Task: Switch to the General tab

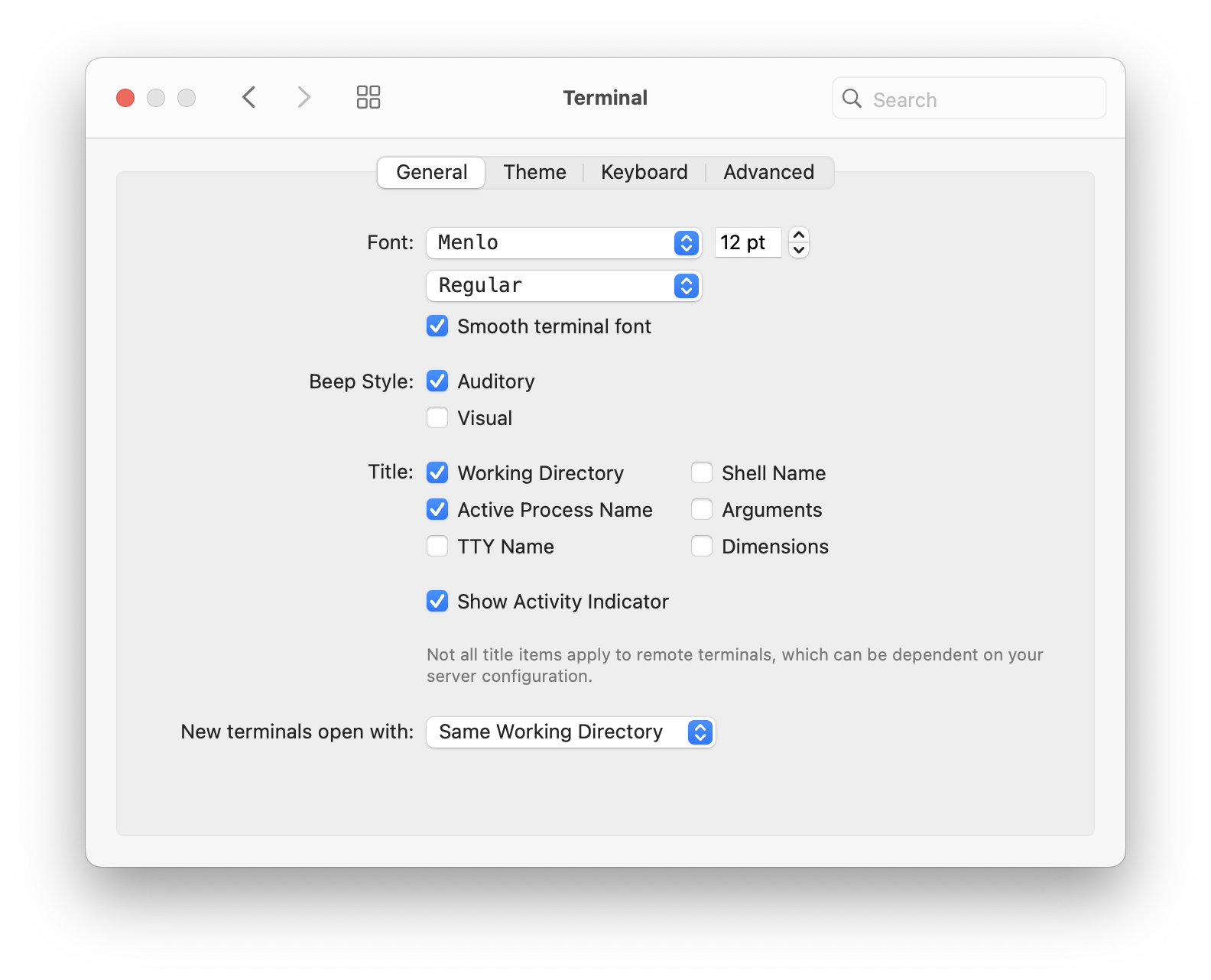Action: (x=431, y=172)
